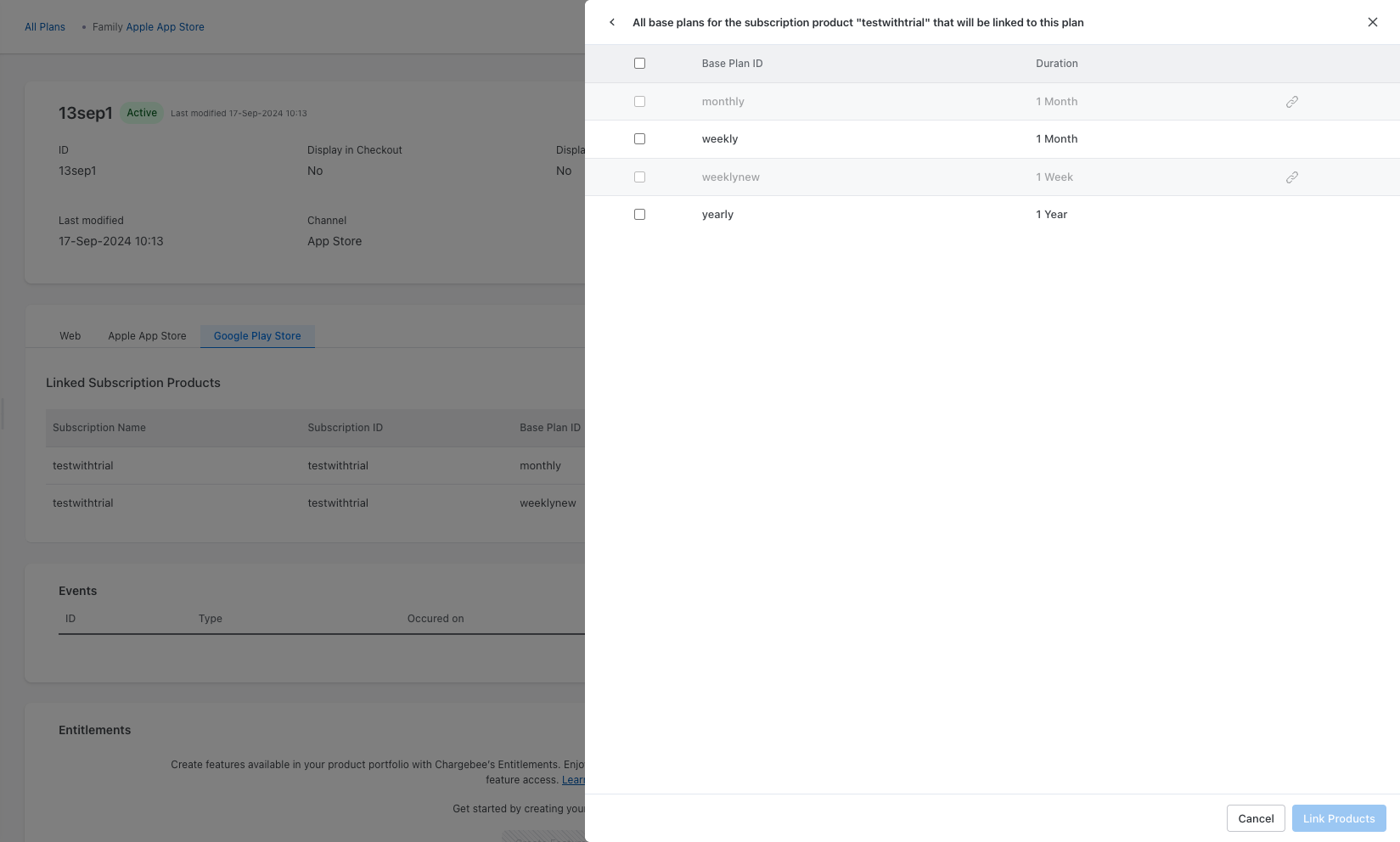Click the Active status badge
Viewport: 1400px width, 842px height.
click(x=142, y=113)
